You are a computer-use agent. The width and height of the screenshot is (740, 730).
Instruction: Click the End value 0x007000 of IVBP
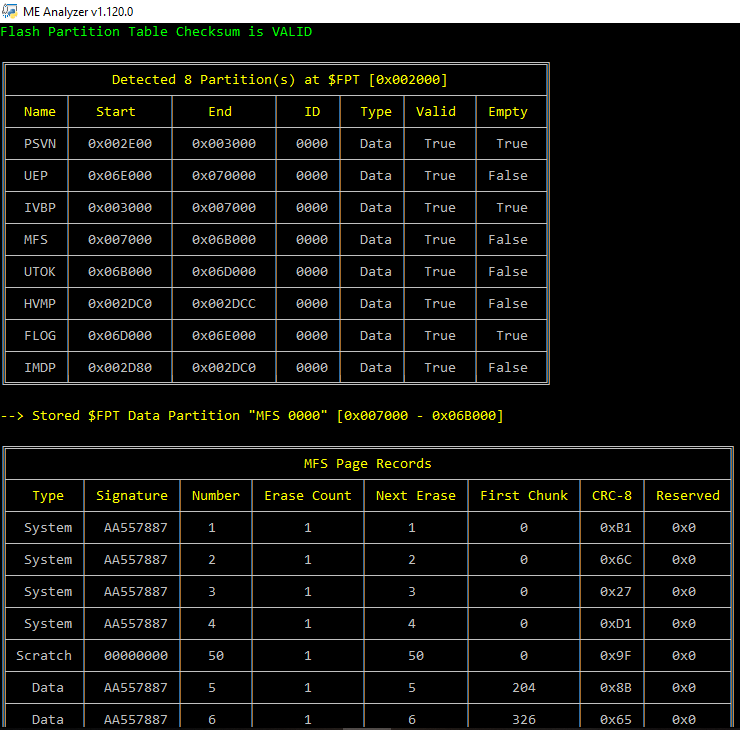tap(224, 208)
